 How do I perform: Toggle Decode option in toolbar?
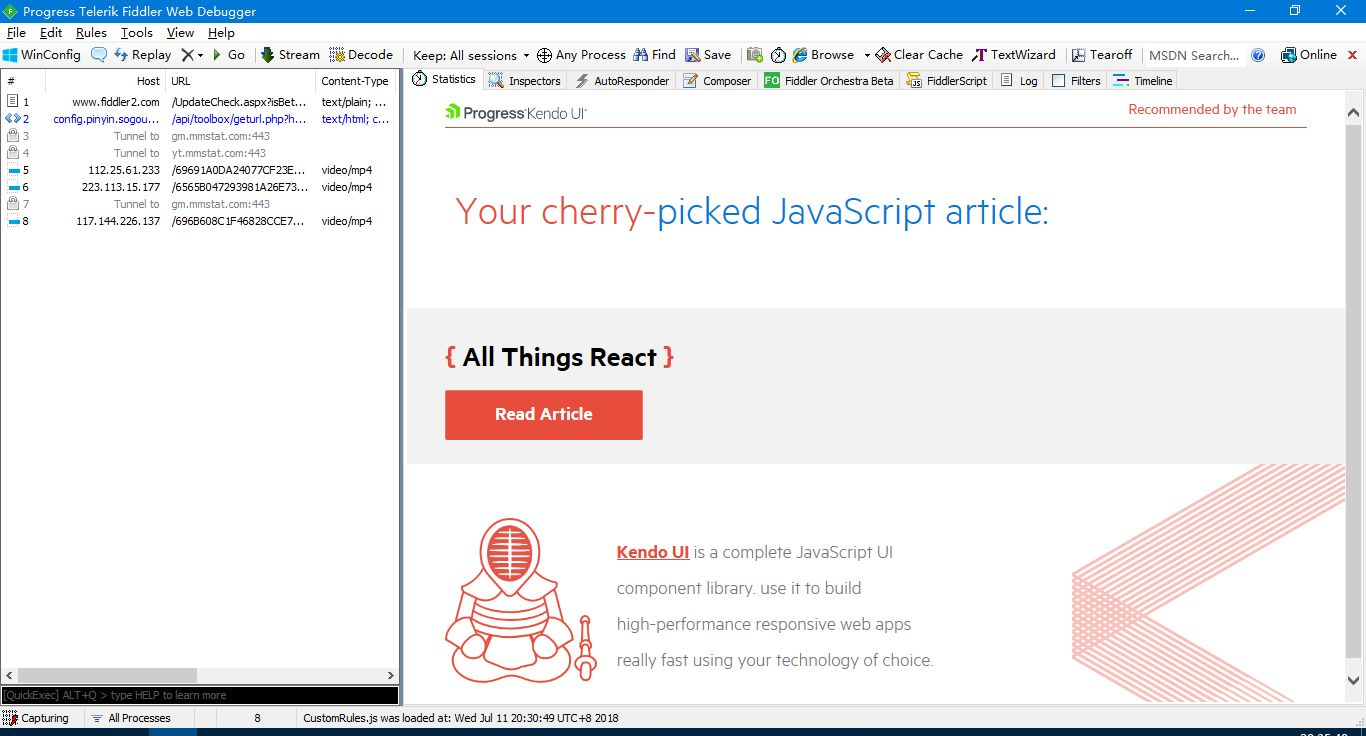[361, 55]
